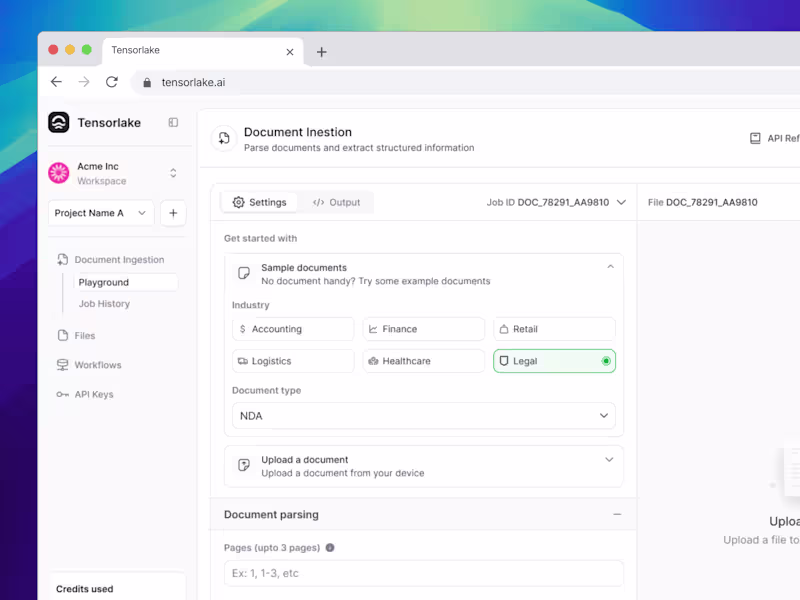Select the Settings tab
Screen dimensions: 800x600
click(260, 203)
